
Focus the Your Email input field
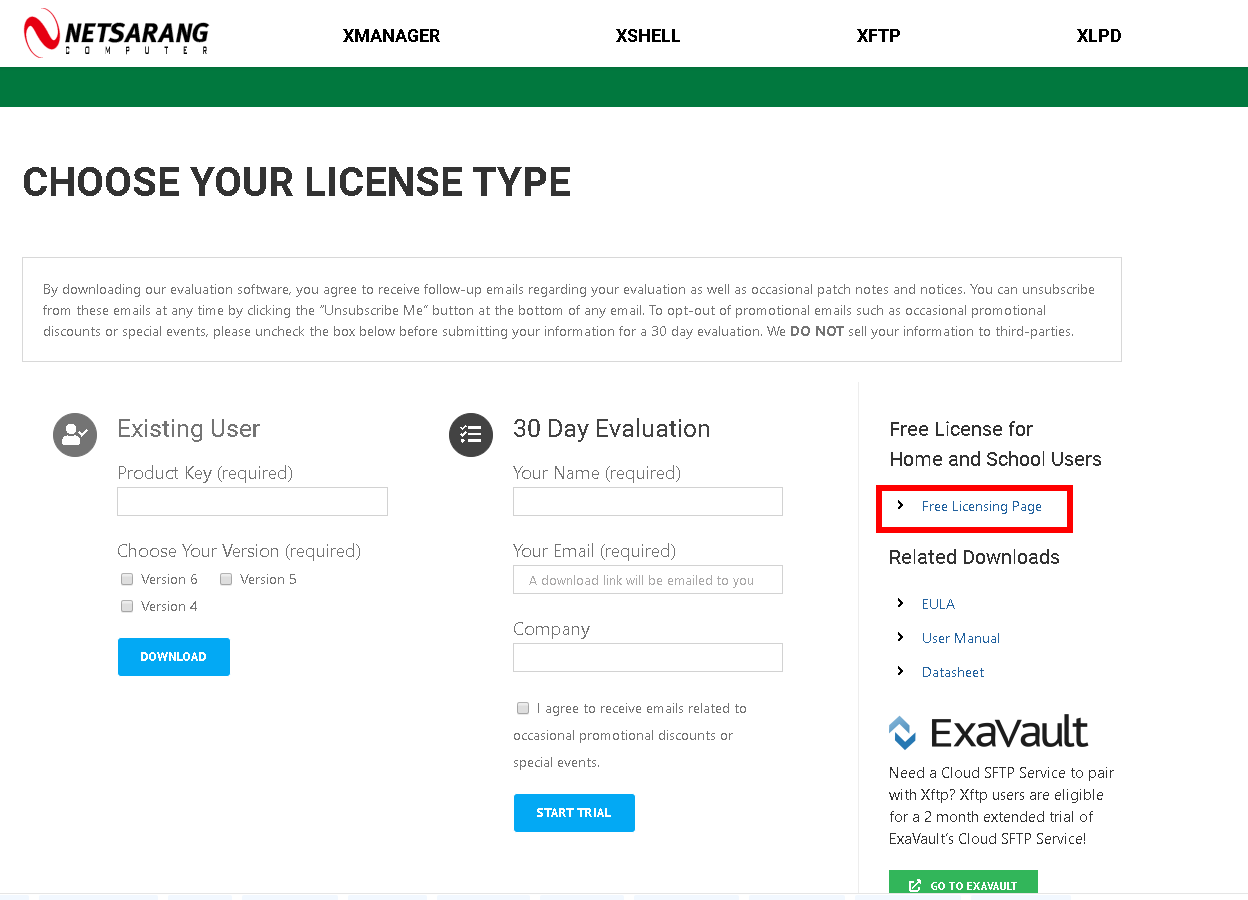(x=648, y=580)
